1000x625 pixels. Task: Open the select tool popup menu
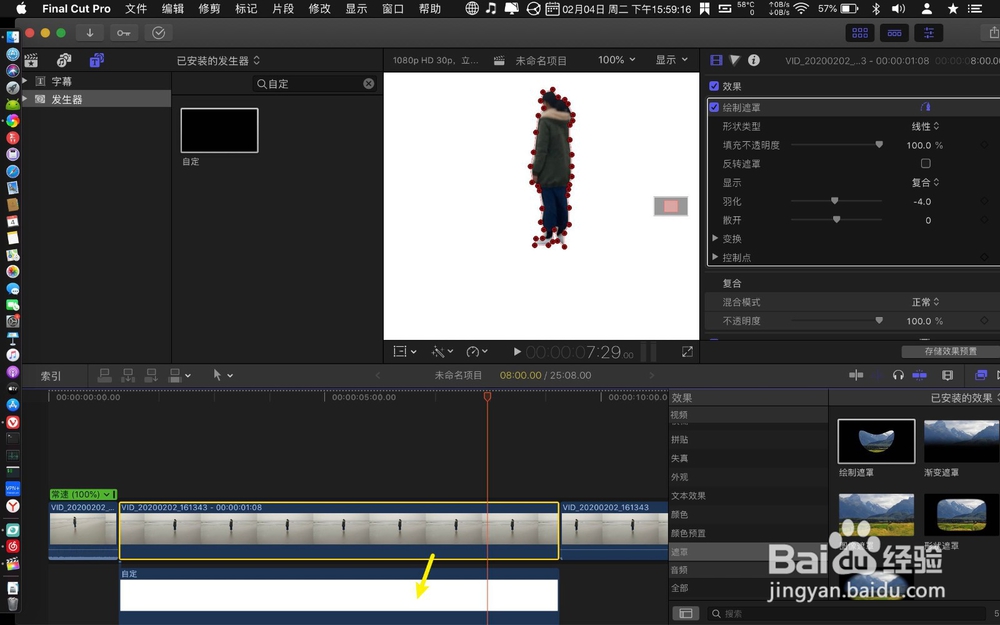[x=223, y=375]
